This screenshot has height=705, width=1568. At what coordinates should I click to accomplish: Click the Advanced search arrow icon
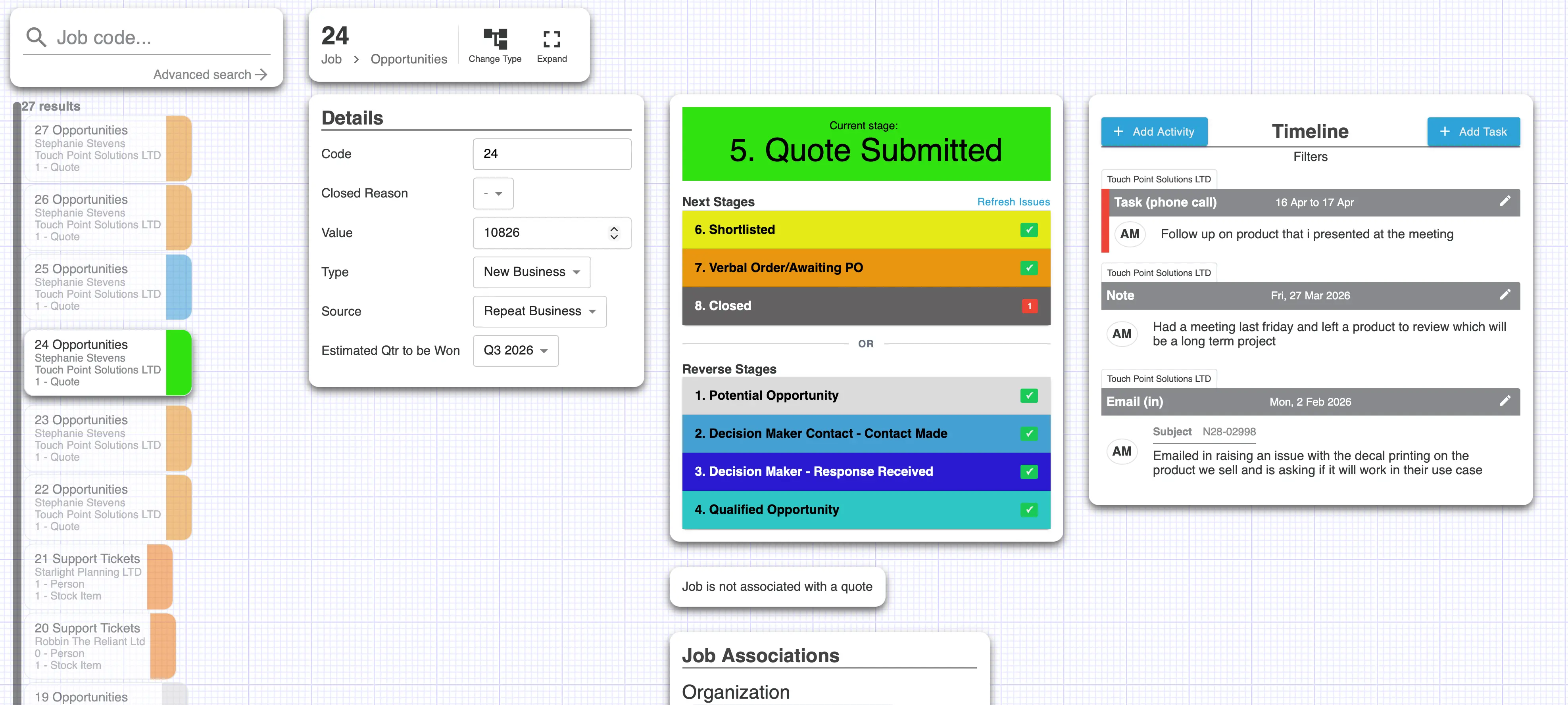(261, 74)
